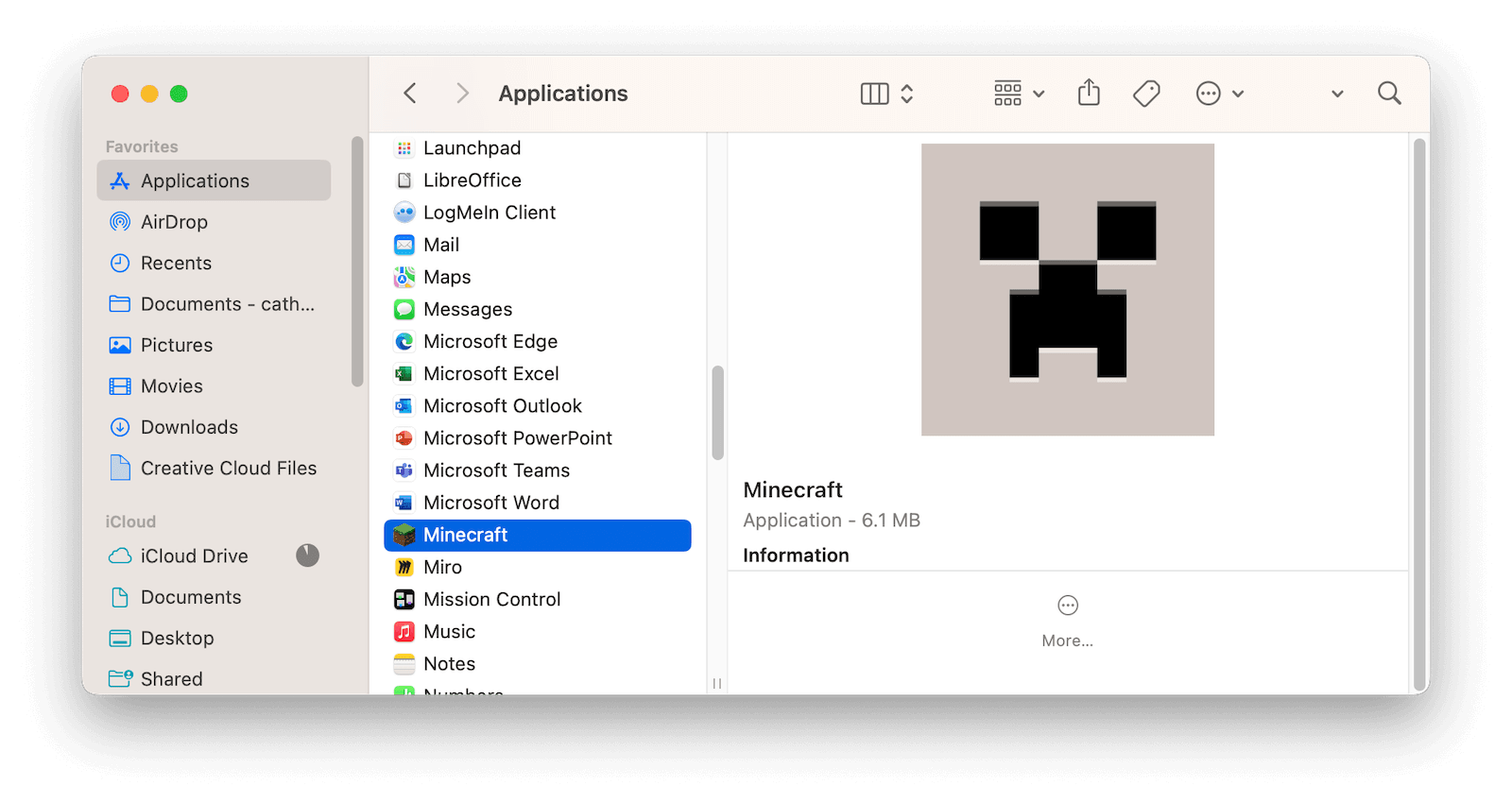
Task: Click the Minecraft creeper preview image
Action: tap(1068, 290)
